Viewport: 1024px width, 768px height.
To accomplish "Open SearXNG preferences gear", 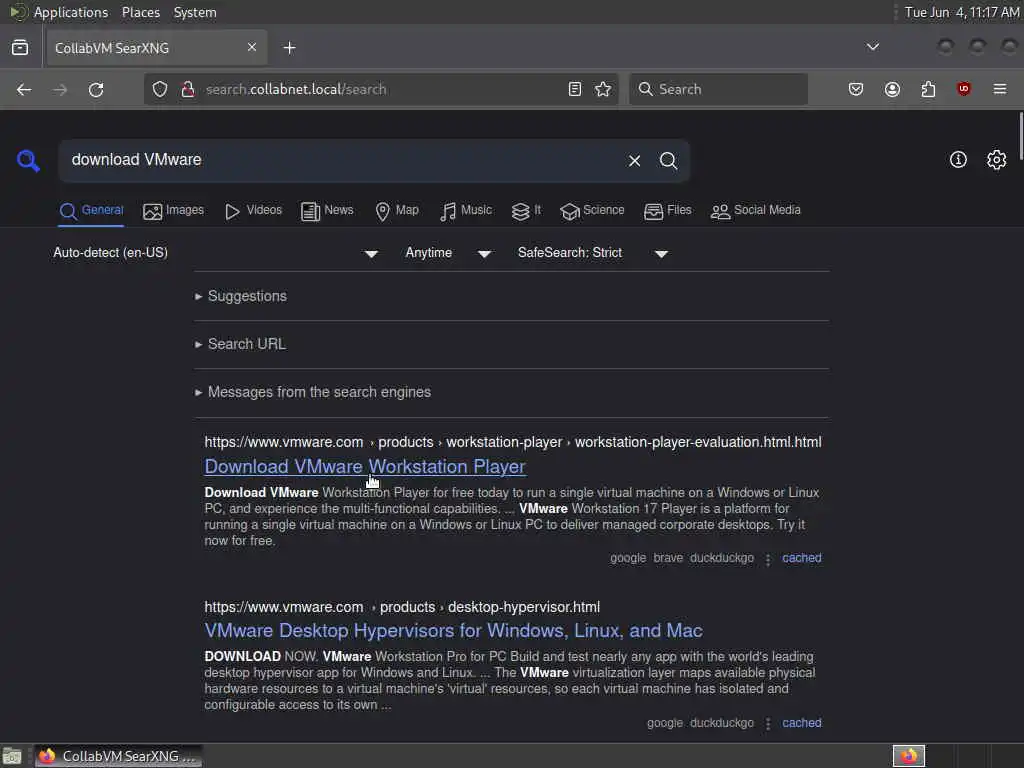I will pyautogui.click(x=997, y=160).
